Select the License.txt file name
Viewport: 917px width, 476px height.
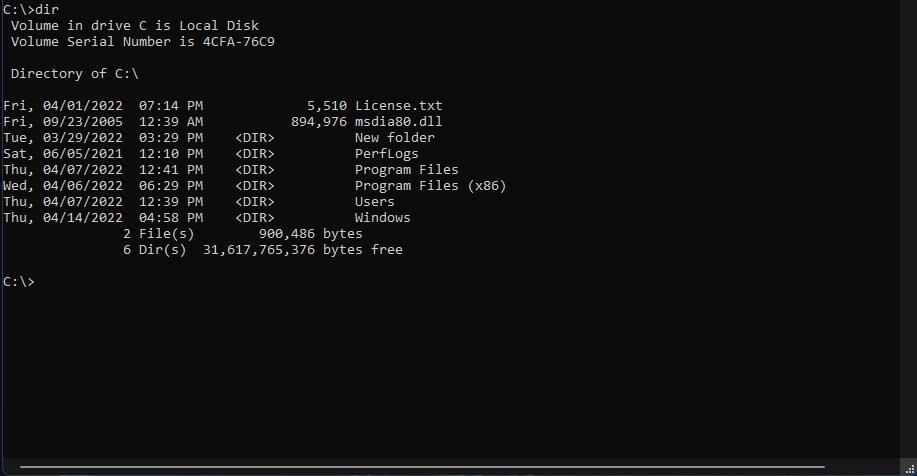[x=398, y=106]
